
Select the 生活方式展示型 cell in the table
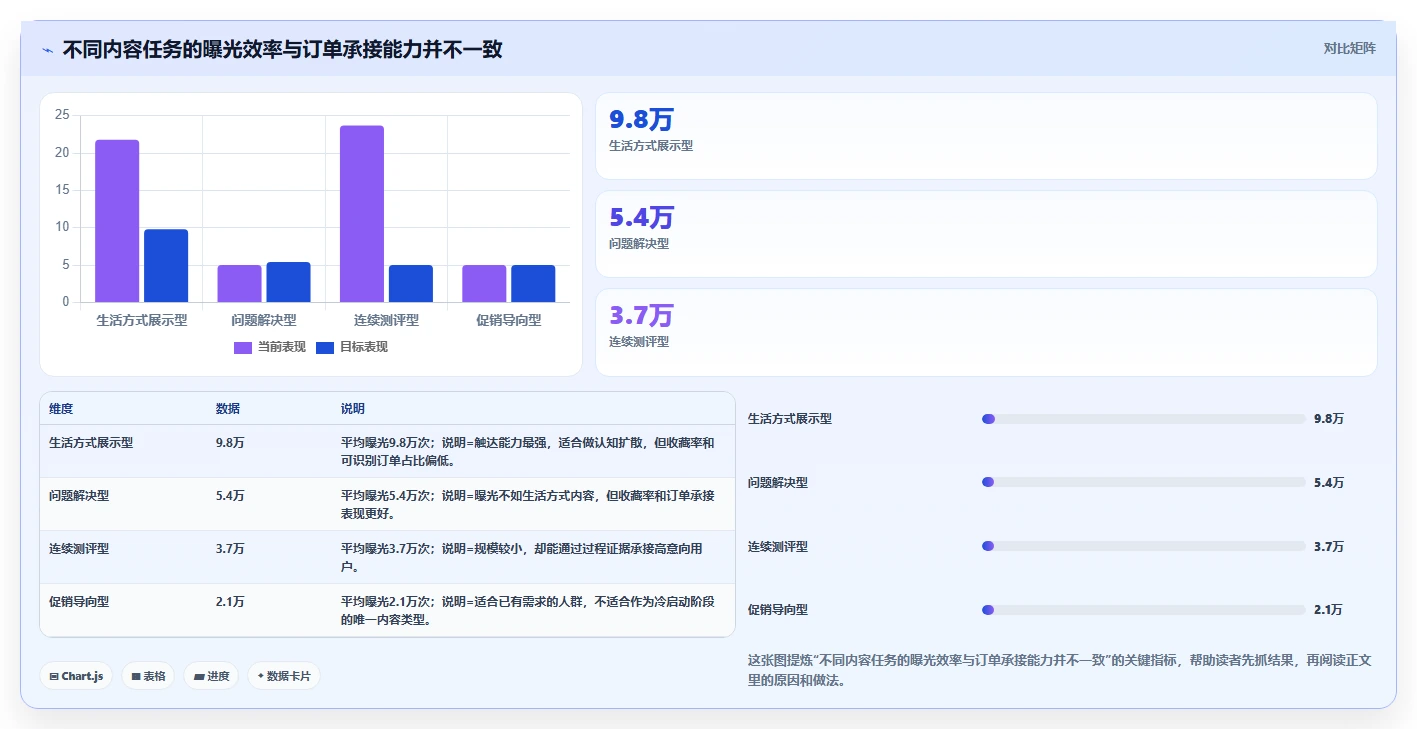click(91, 442)
